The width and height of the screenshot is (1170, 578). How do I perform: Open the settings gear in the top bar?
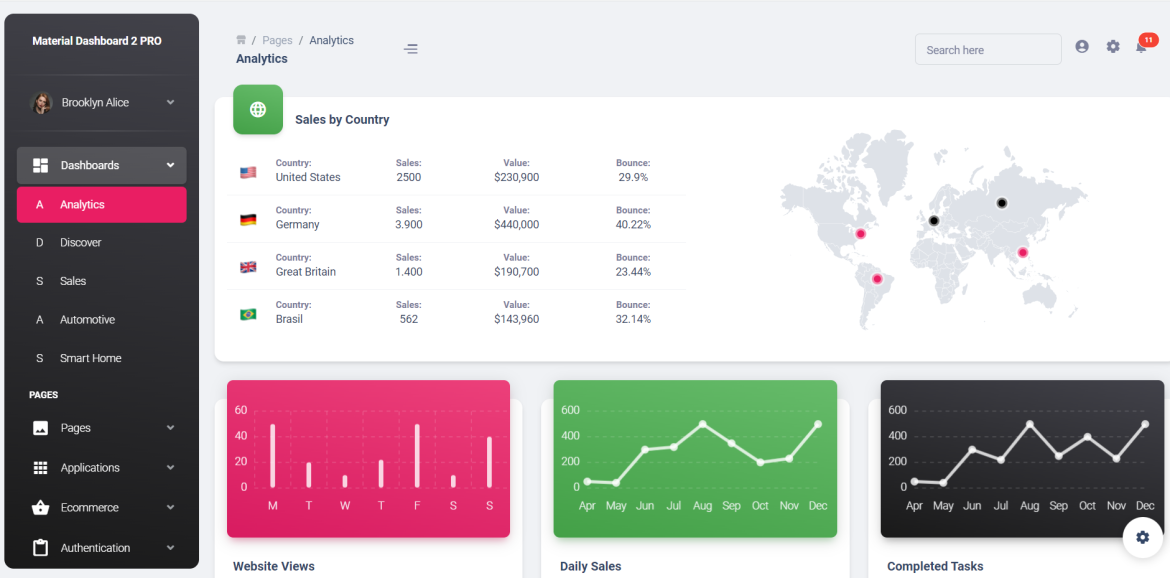click(x=1113, y=46)
